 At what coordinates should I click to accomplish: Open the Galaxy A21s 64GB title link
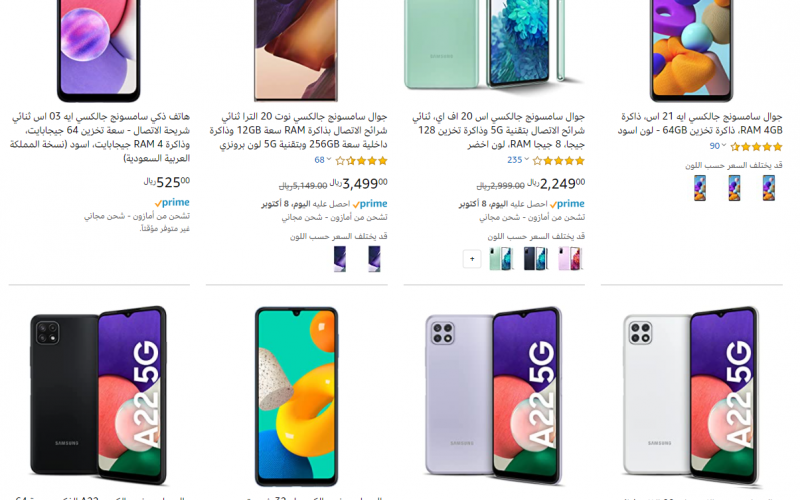700,123
